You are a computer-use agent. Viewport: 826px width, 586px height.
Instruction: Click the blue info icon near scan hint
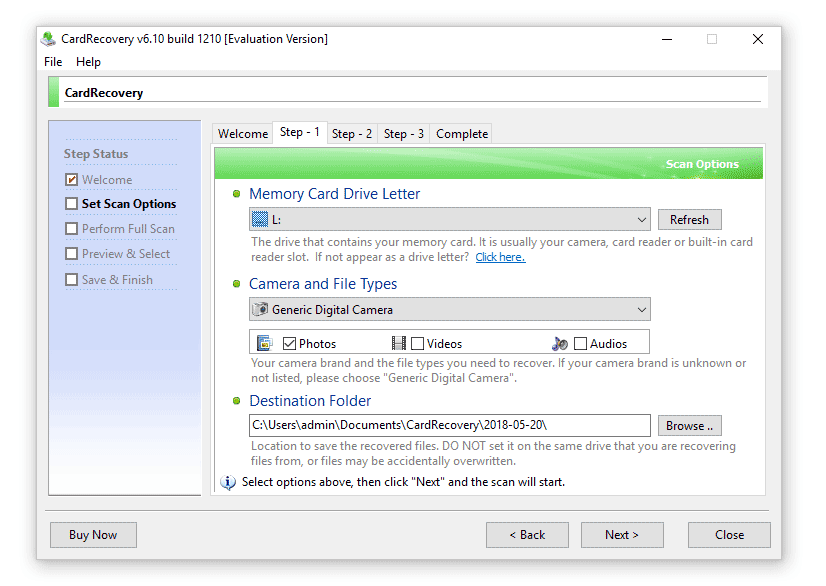228,482
